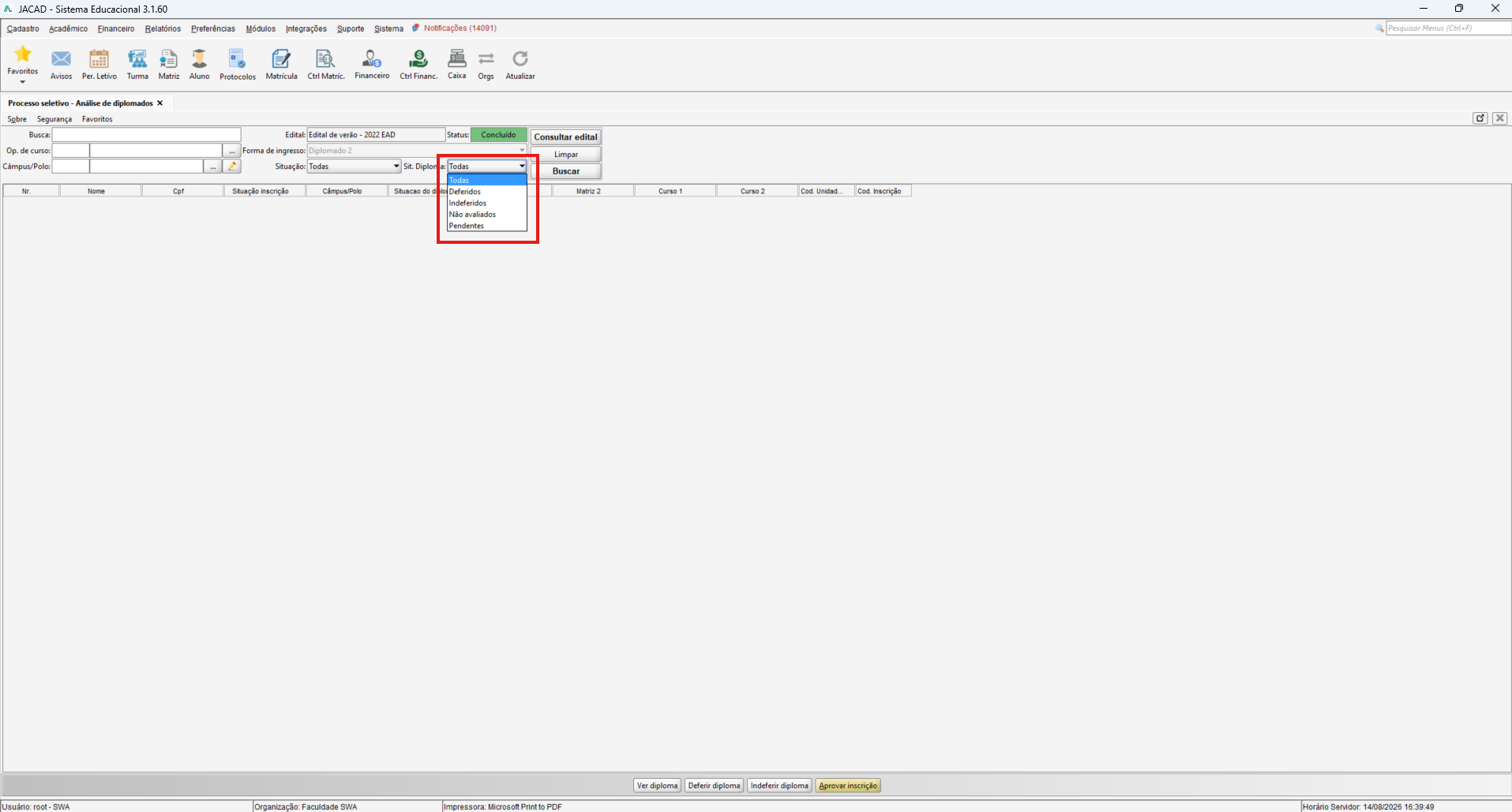Open the Matriz toolbar icon
This screenshot has height=812, width=1512.
point(168,59)
